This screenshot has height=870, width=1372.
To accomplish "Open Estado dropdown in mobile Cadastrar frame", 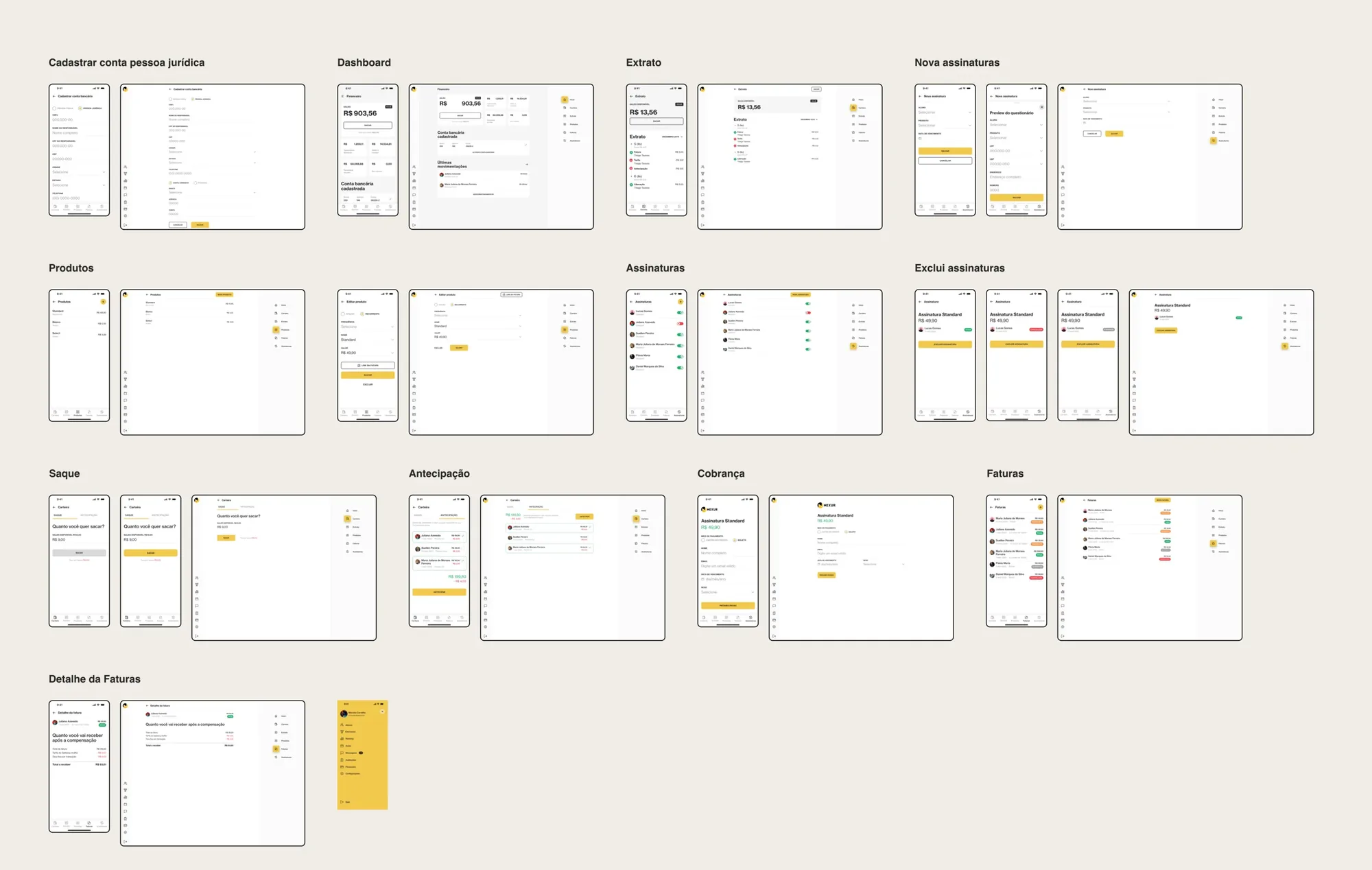I will click(79, 185).
